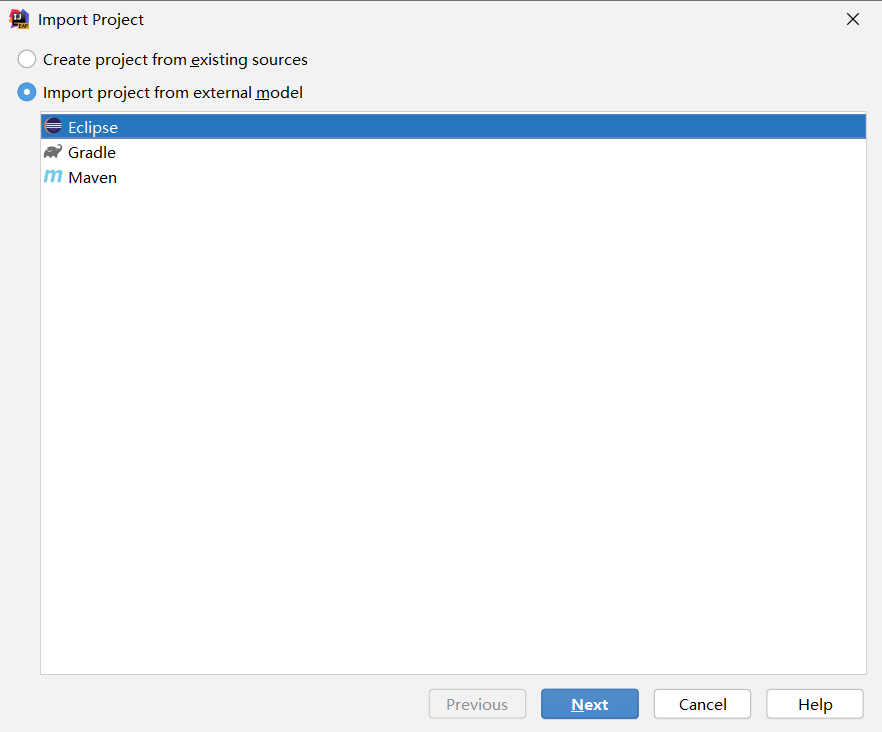
Task: Click the 'Import Project' window title text
Action: [91, 20]
